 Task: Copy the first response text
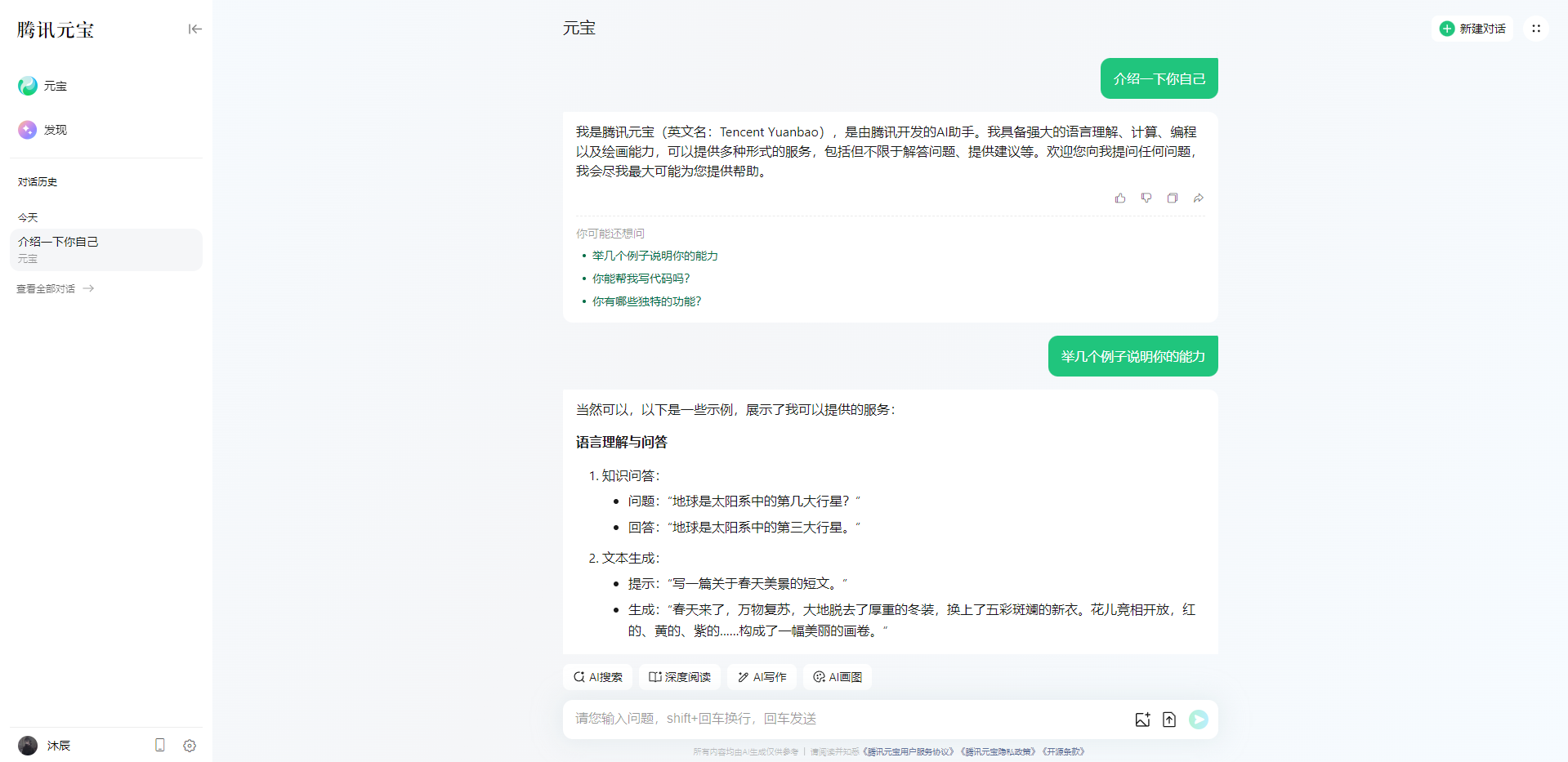[x=1173, y=198]
